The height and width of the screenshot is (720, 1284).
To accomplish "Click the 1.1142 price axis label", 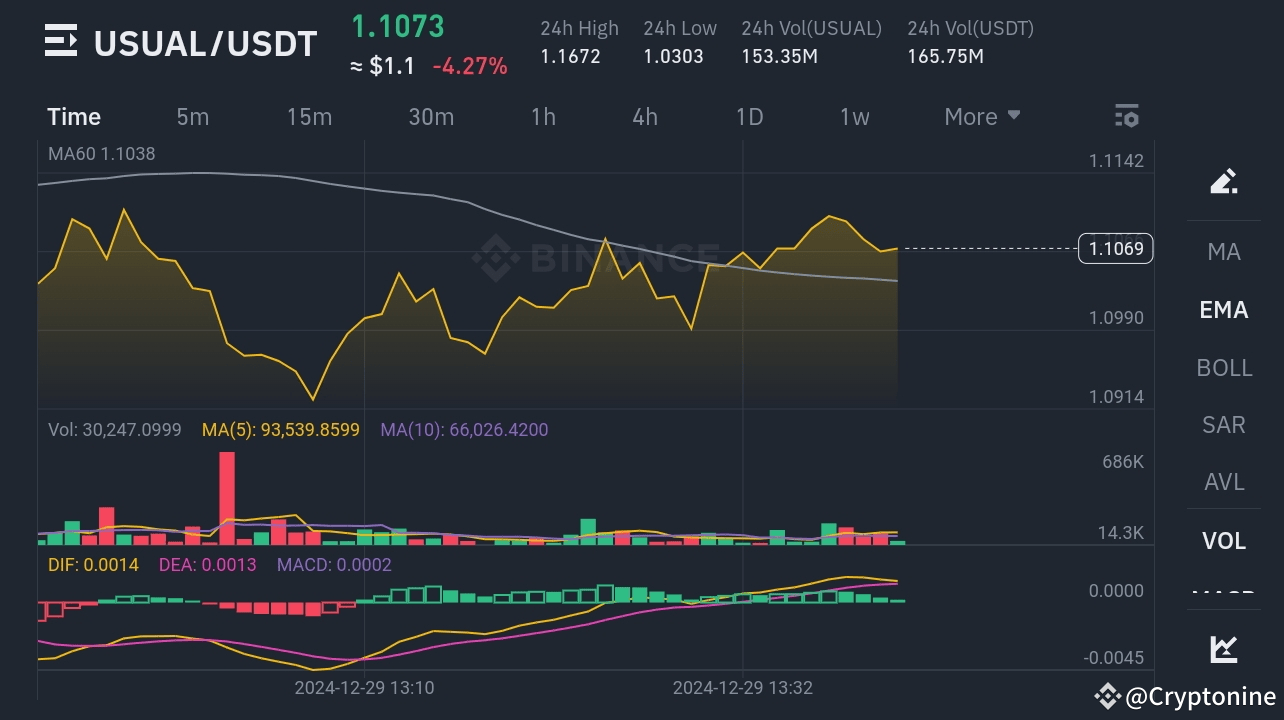I will (x=1116, y=161).
